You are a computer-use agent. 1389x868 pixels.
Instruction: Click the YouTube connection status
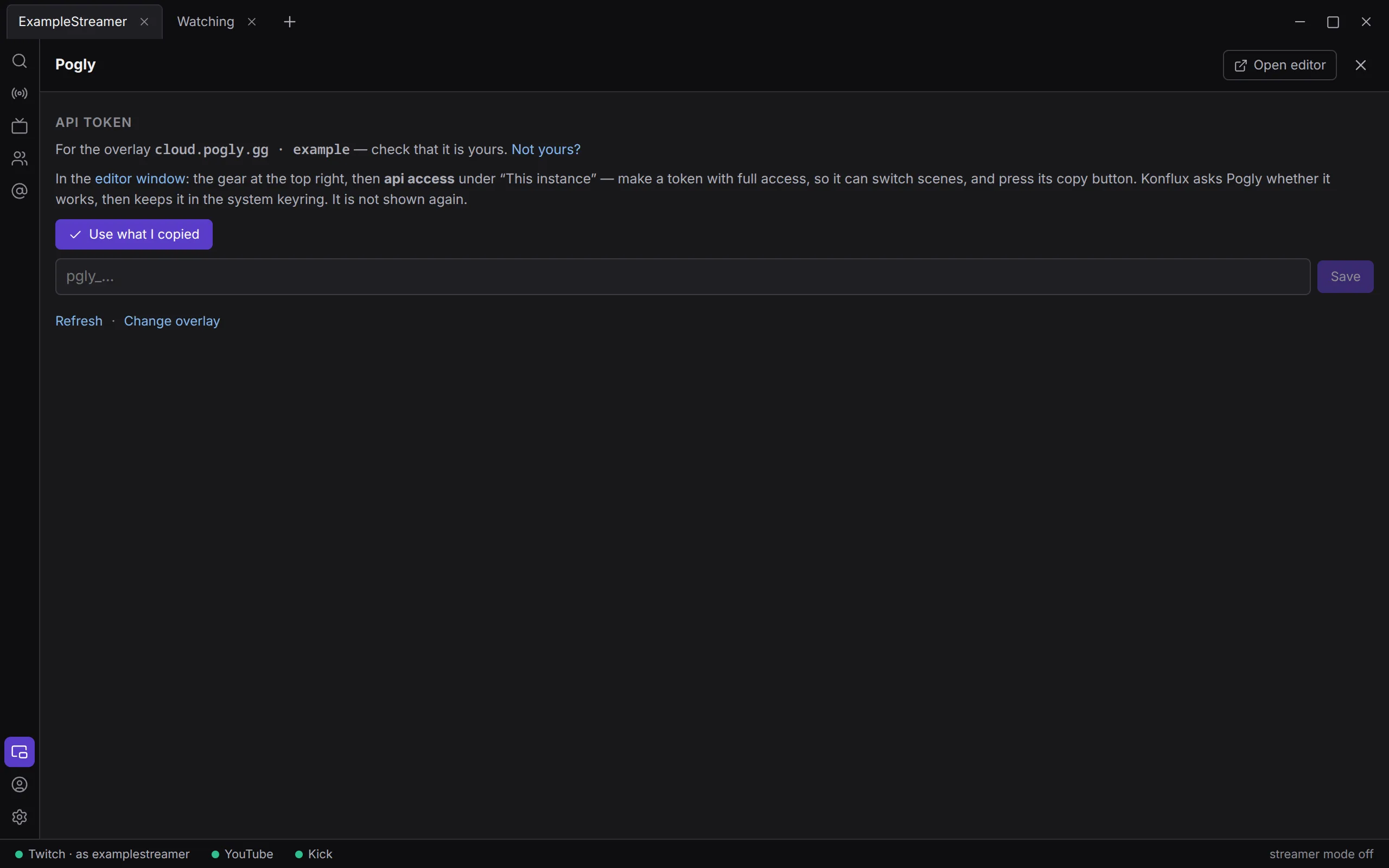tap(242, 854)
